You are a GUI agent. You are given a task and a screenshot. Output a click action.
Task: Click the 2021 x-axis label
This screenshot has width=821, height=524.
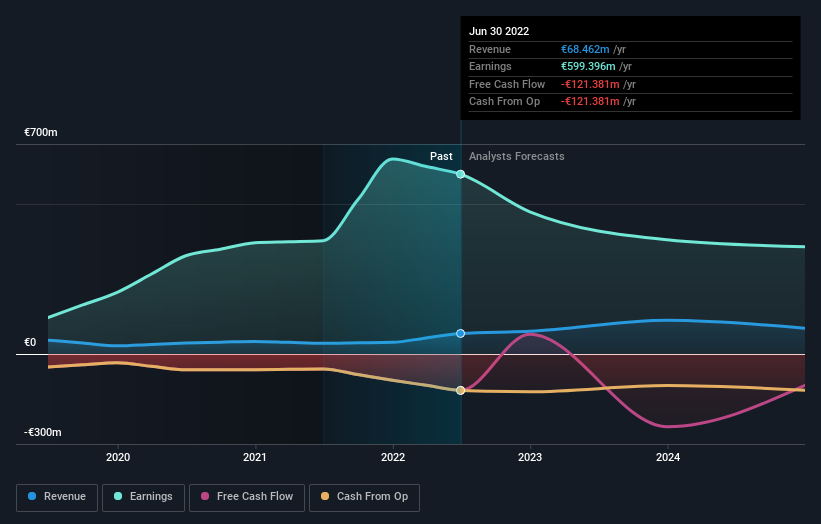pos(254,458)
